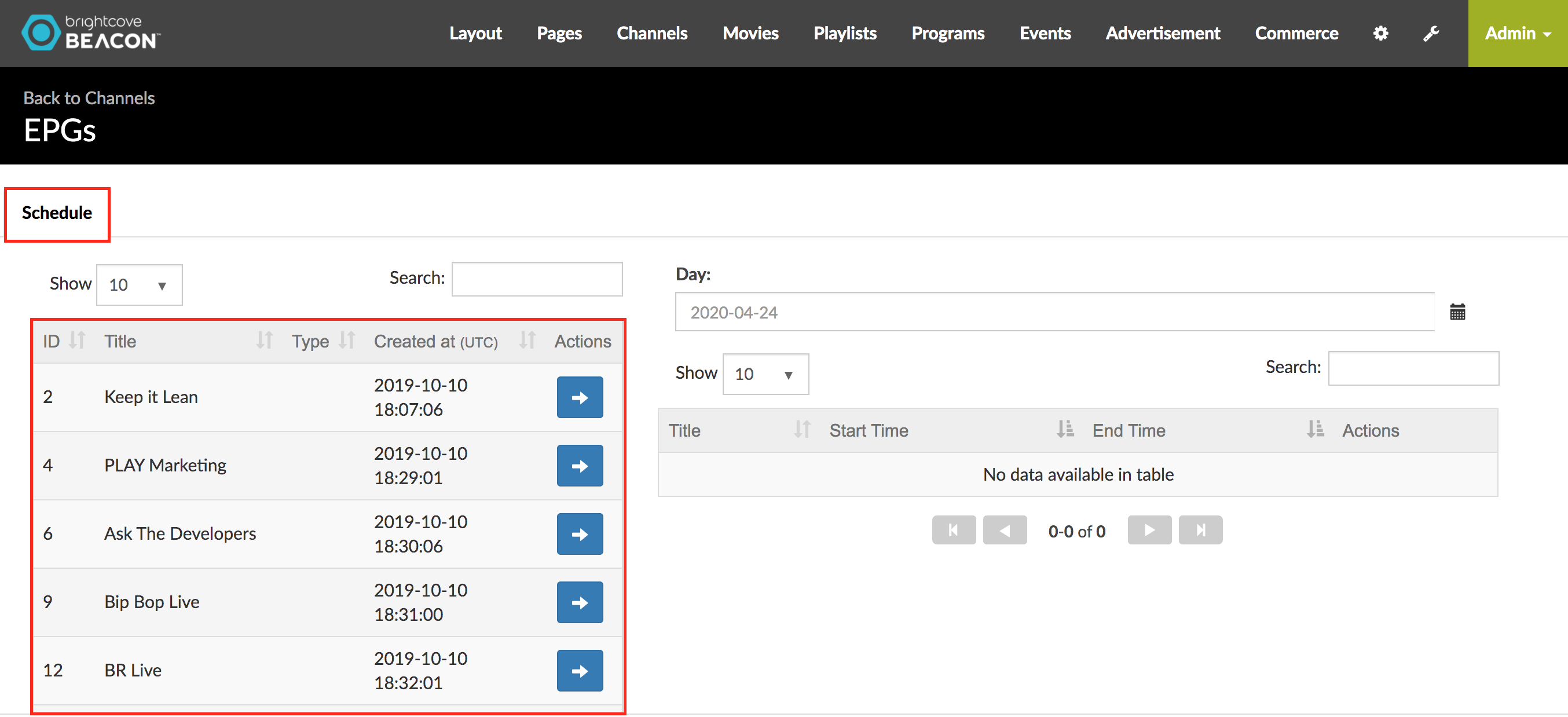Expand the Admin user menu
The image size is (1568, 717).
click(1518, 33)
